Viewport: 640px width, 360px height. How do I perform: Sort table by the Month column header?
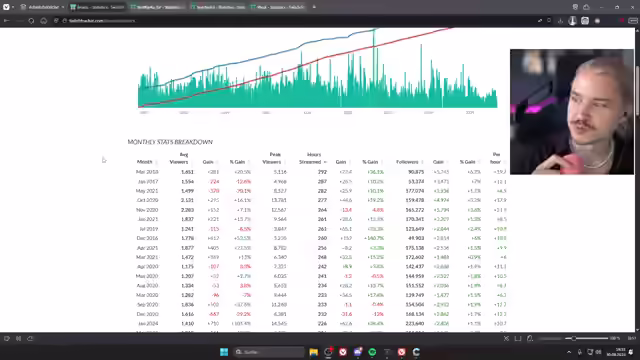(144, 162)
